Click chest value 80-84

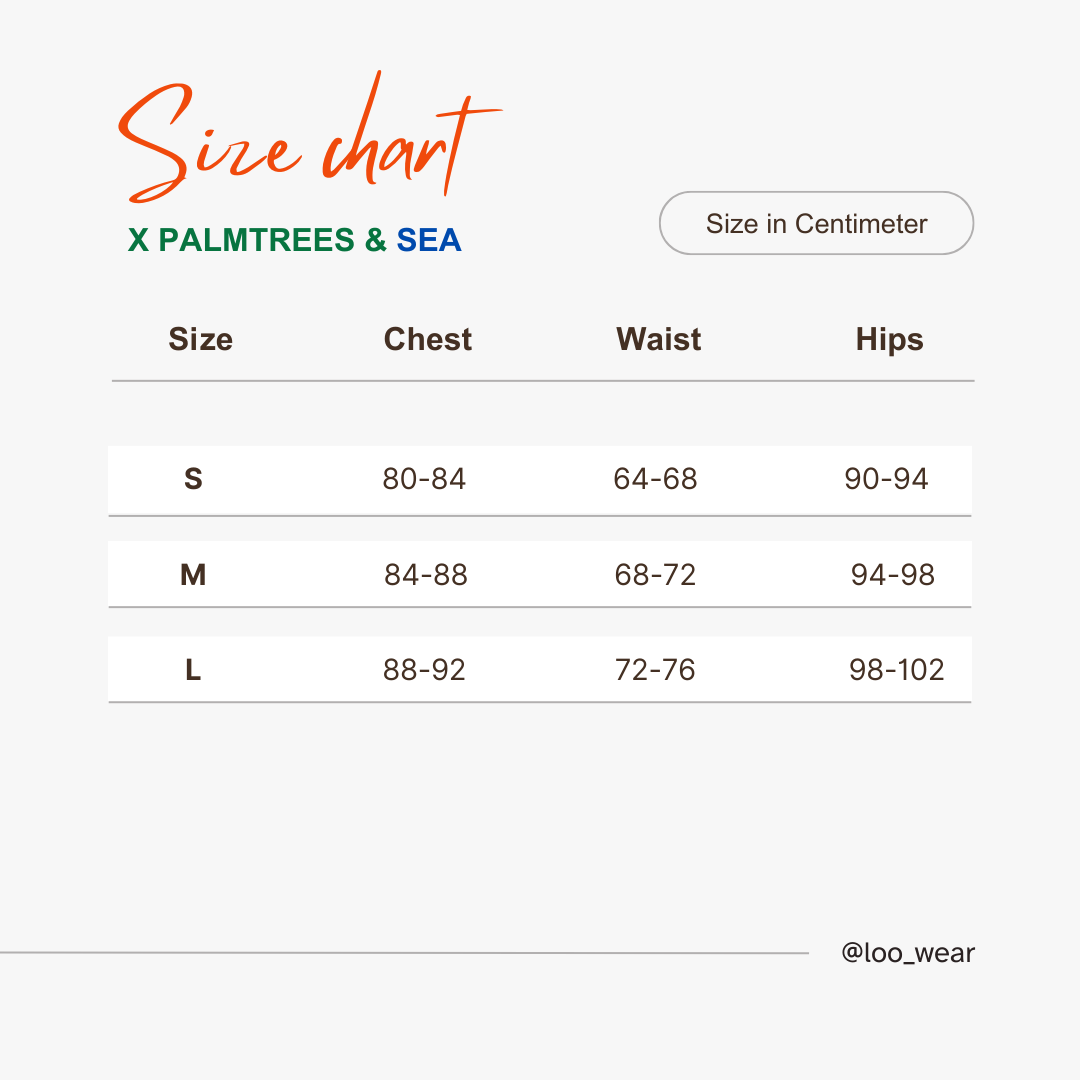tap(424, 479)
